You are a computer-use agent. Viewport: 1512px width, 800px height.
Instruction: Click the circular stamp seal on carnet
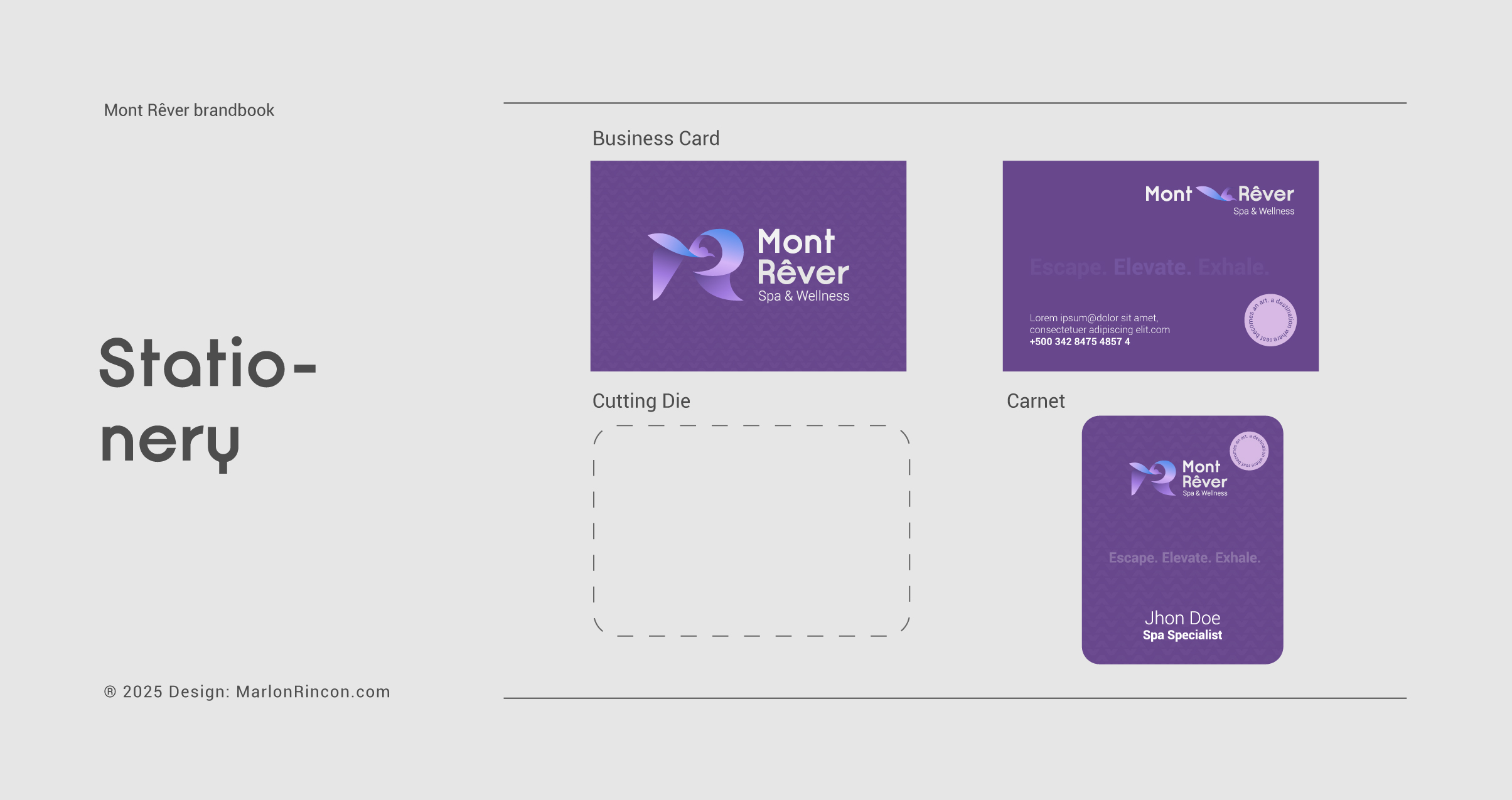1249,451
